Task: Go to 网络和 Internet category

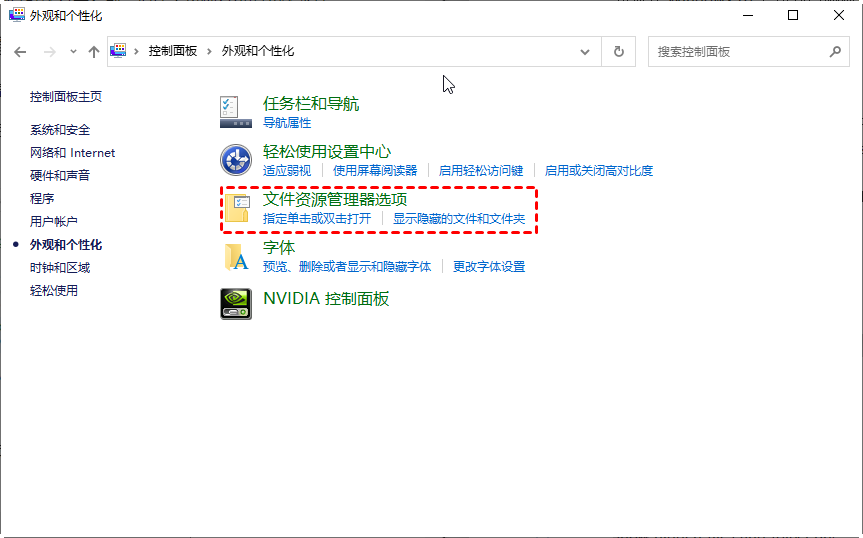Action: click(72, 153)
